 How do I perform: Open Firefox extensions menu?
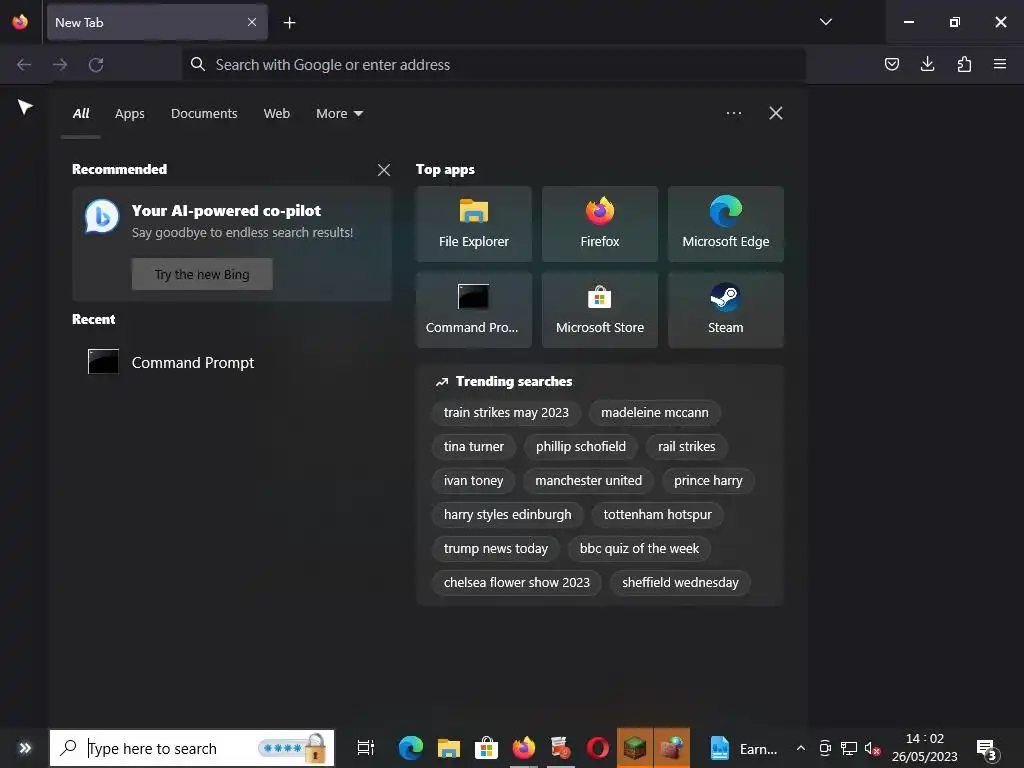964,64
